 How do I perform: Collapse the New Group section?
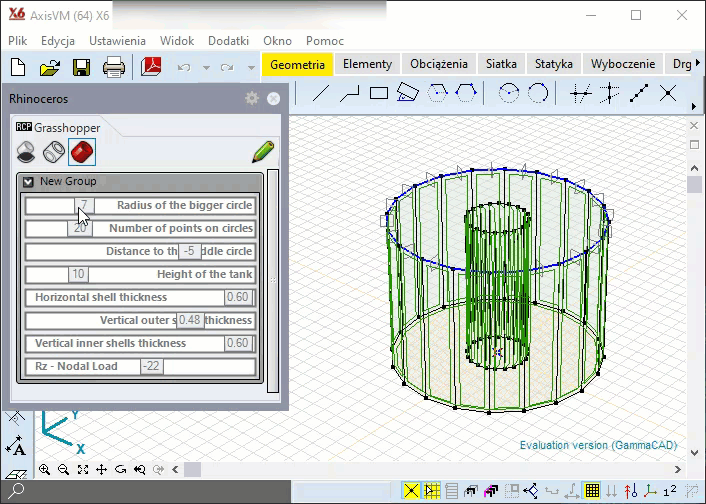pyautogui.click(x=28, y=182)
